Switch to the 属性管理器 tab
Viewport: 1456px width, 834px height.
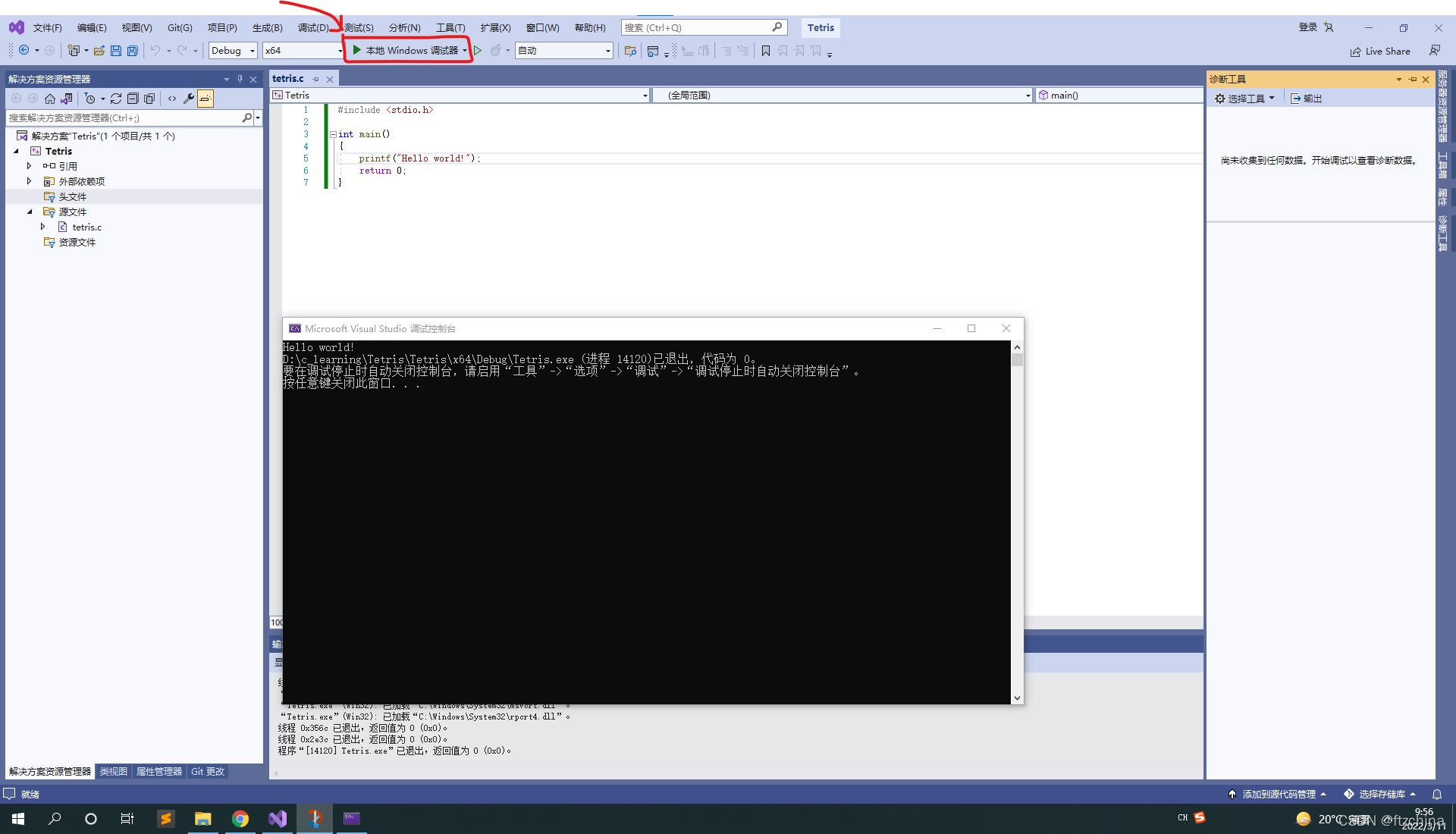tap(158, 772)
